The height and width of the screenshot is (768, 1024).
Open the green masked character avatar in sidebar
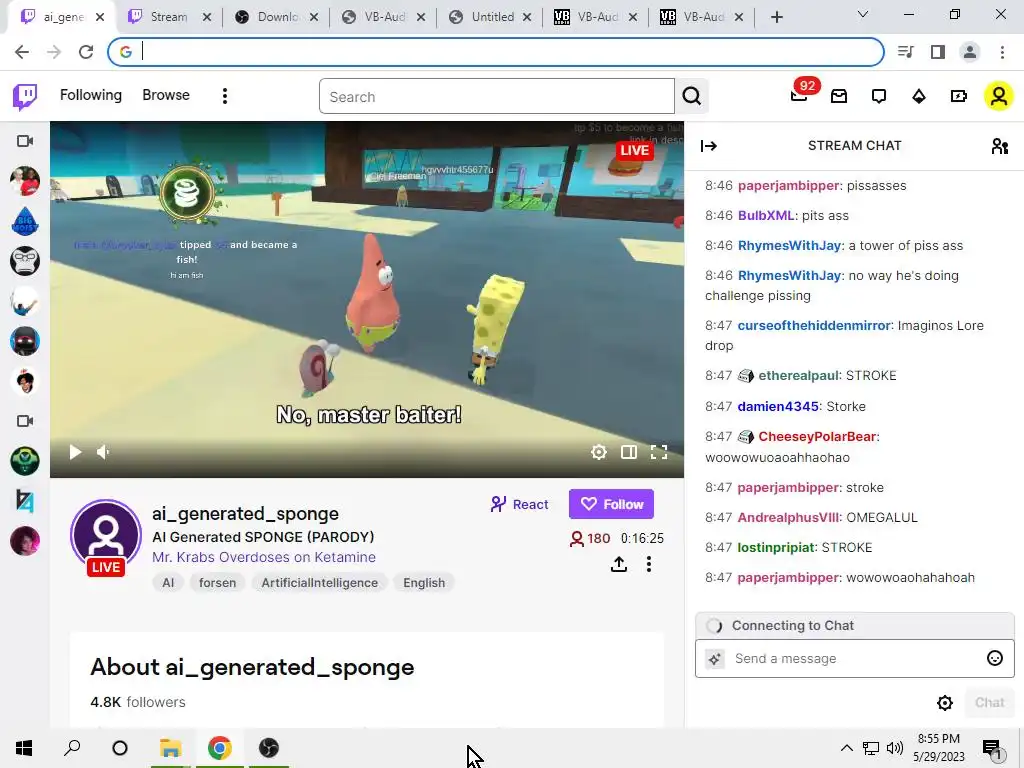point(25,461)
